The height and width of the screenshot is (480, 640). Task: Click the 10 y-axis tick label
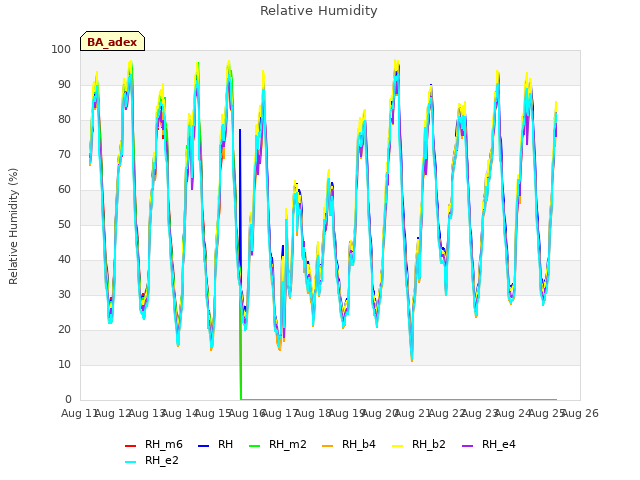(x=64, y=364)
